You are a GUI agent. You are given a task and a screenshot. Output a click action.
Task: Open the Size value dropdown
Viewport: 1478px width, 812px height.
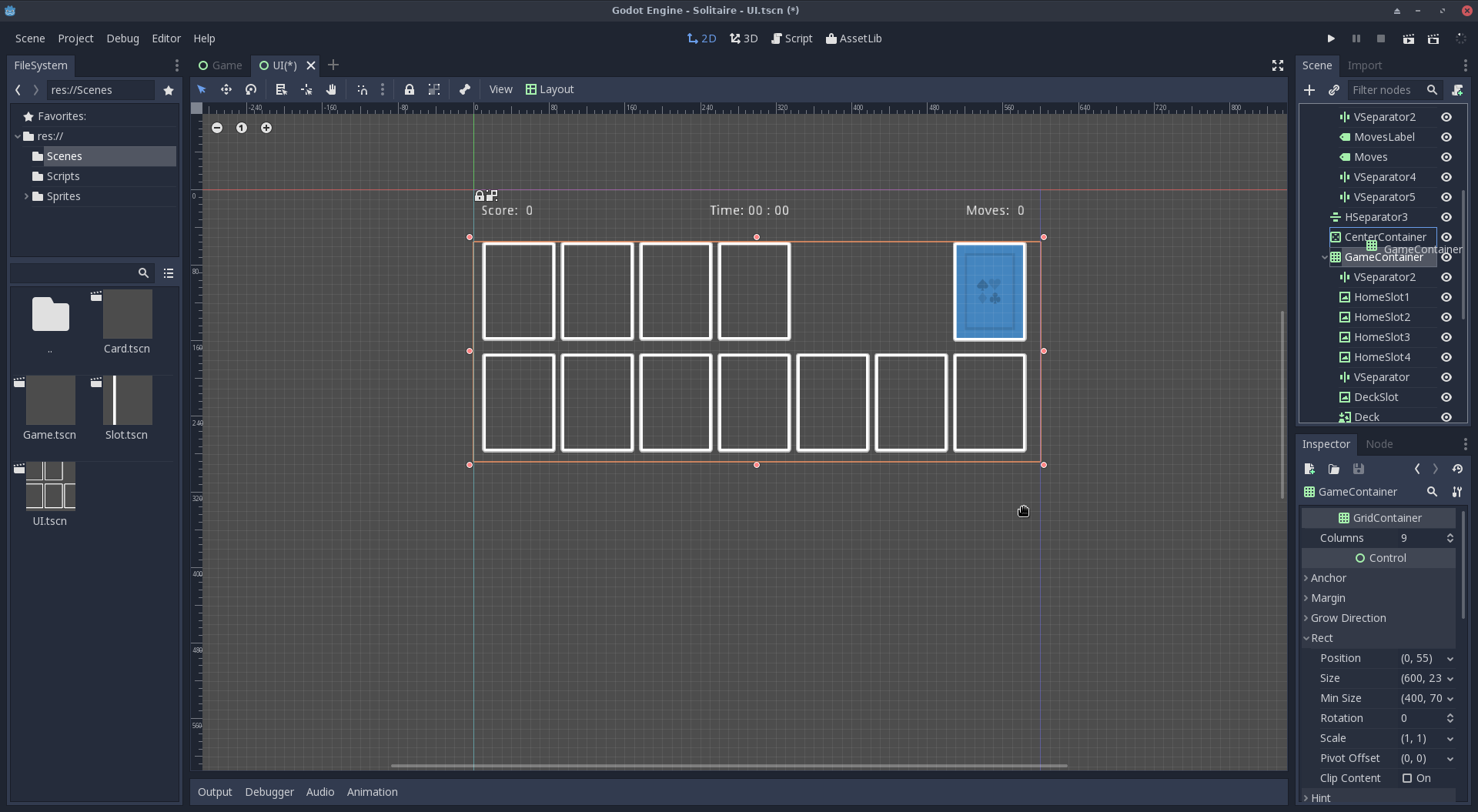(x=1450, y=678)
